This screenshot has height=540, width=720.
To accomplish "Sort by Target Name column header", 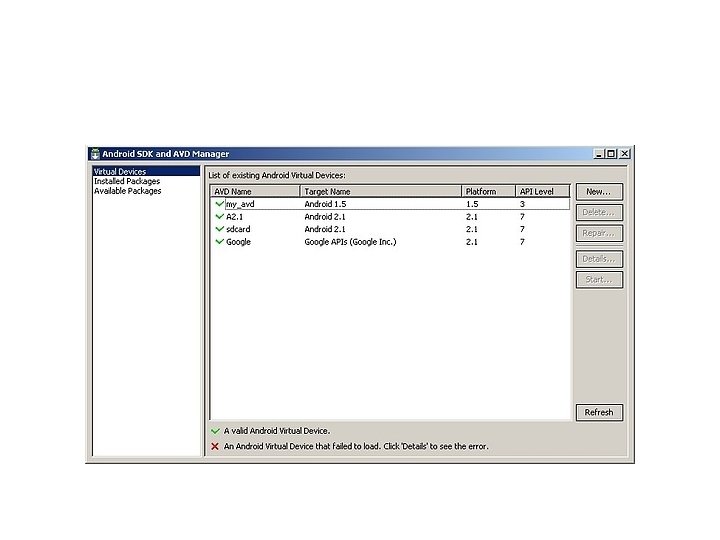I will point(380,191).
